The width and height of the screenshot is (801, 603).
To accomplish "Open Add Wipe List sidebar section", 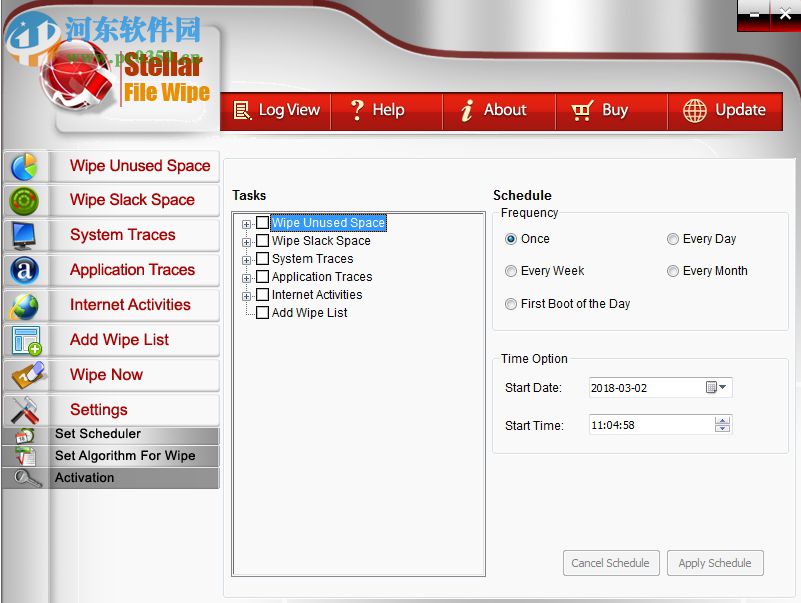I will click(111, 340).
